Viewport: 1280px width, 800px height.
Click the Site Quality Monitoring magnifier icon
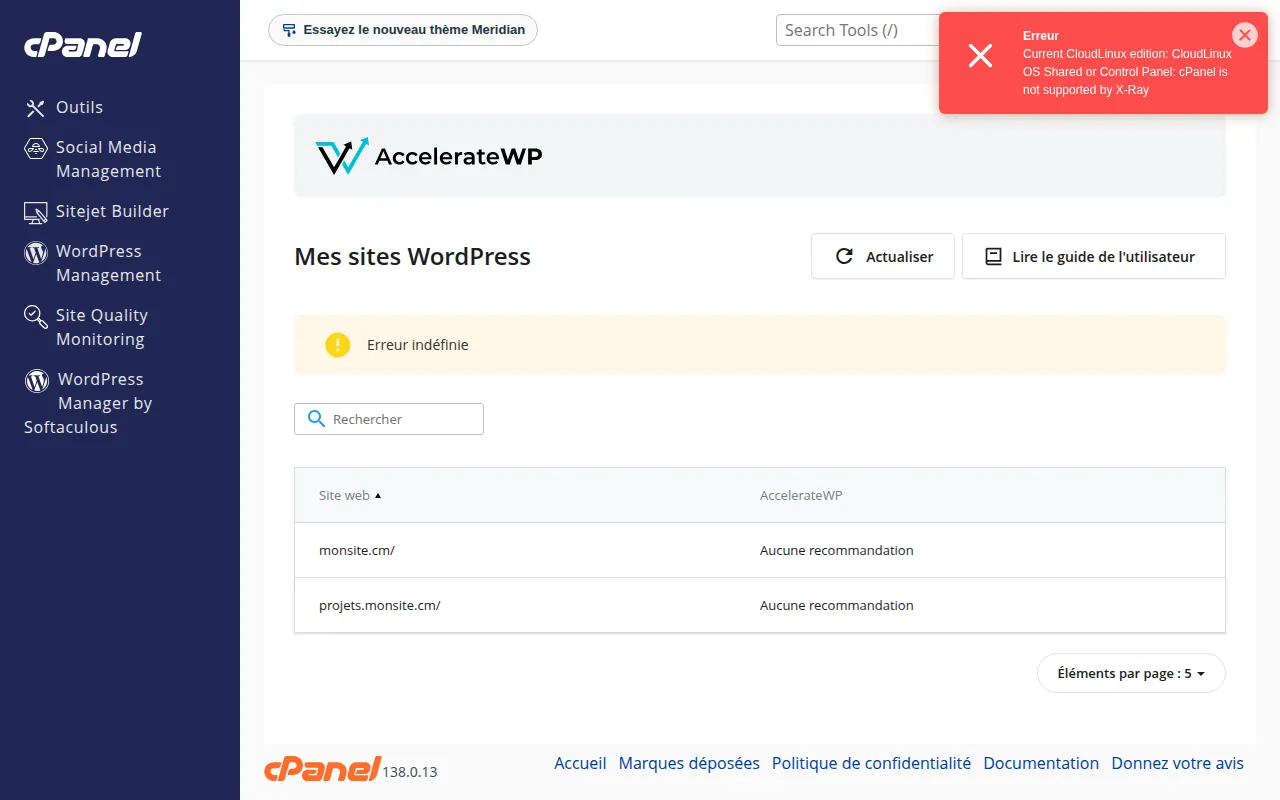coord(36,317)
